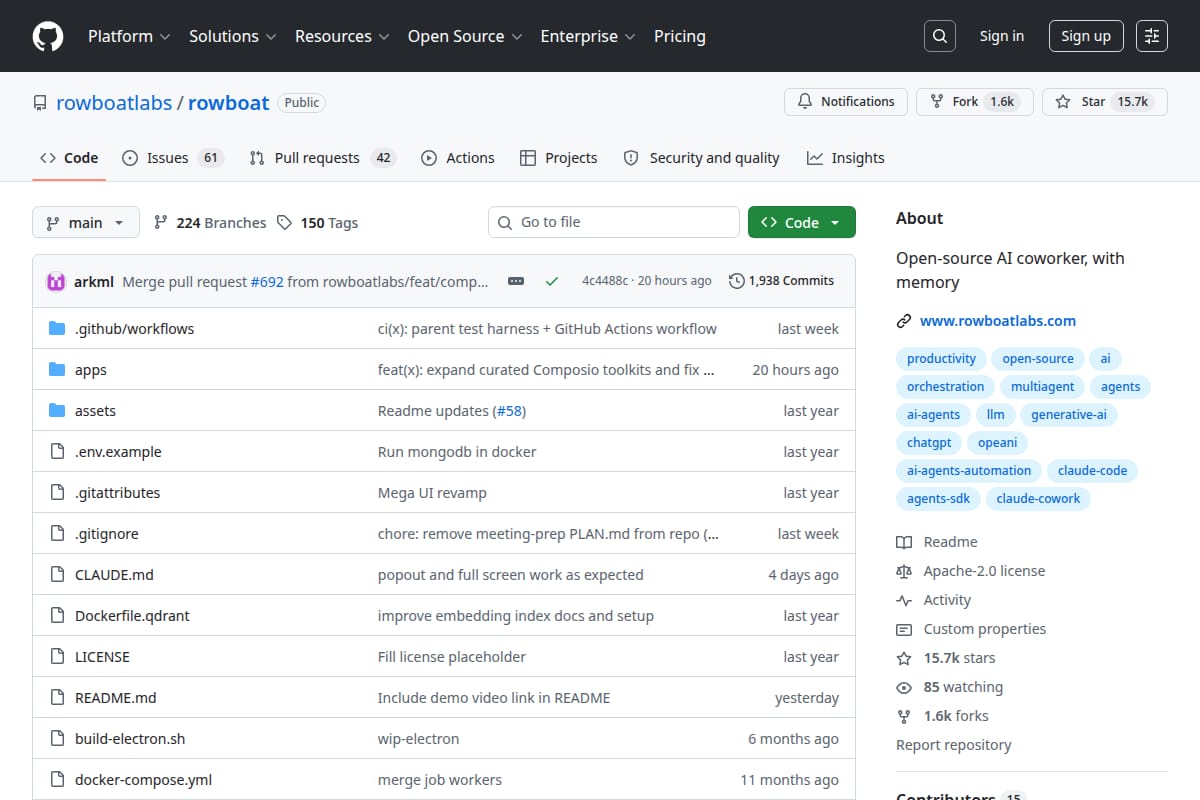
Task: Click the arkml avatar icon
Action: pos(56,282)
